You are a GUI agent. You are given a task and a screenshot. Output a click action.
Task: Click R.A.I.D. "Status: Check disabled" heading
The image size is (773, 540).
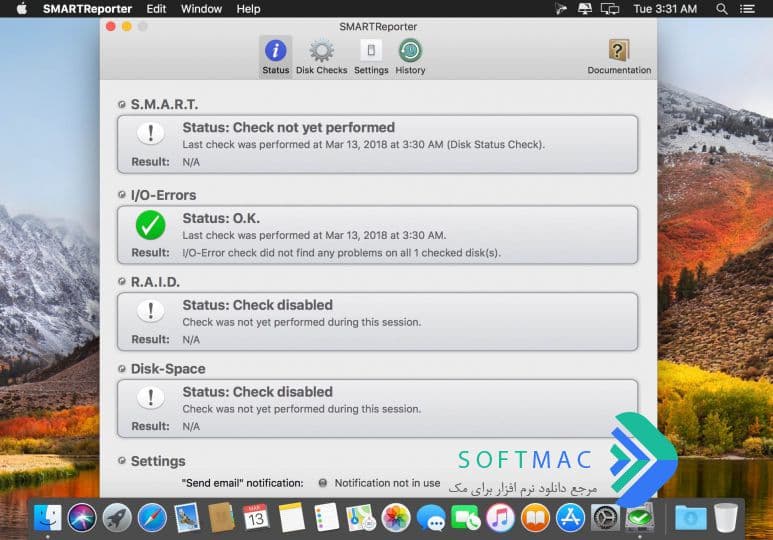(257, 305)
